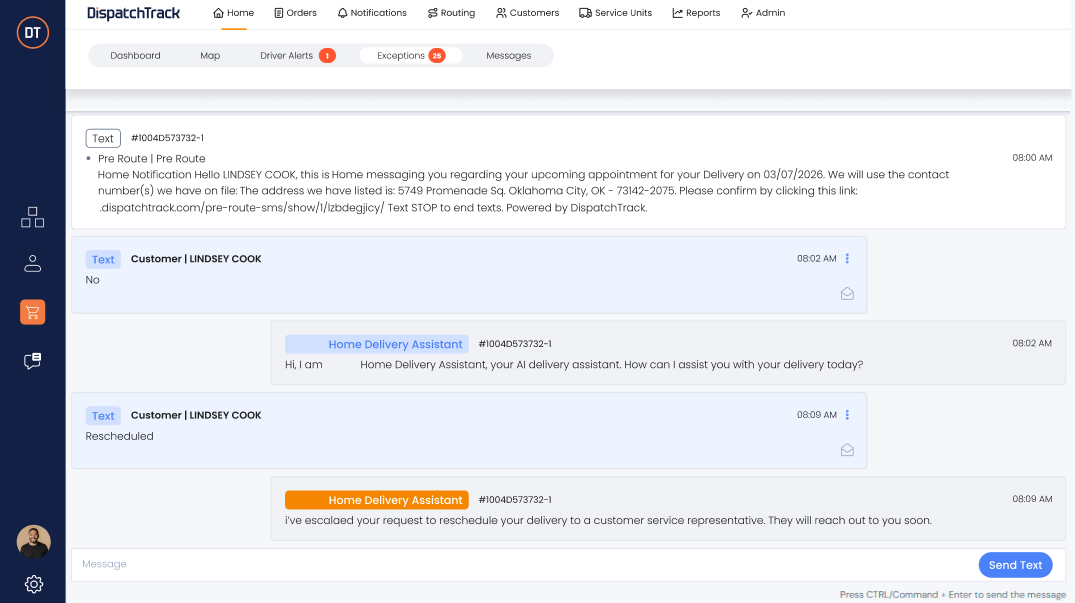Click order number #1004D573732-1 on Pre Route message
1075x603 pixels.
coord(167,138)
